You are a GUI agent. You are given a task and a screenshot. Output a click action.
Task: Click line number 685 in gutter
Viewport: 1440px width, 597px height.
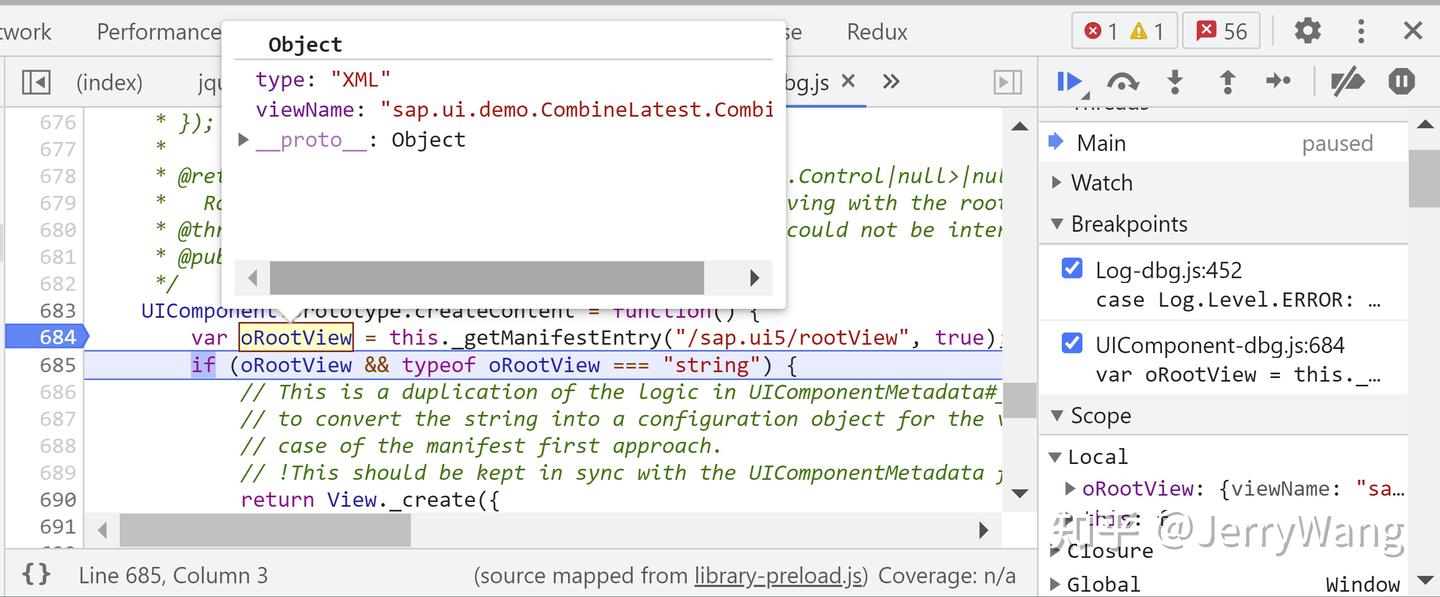58,365
